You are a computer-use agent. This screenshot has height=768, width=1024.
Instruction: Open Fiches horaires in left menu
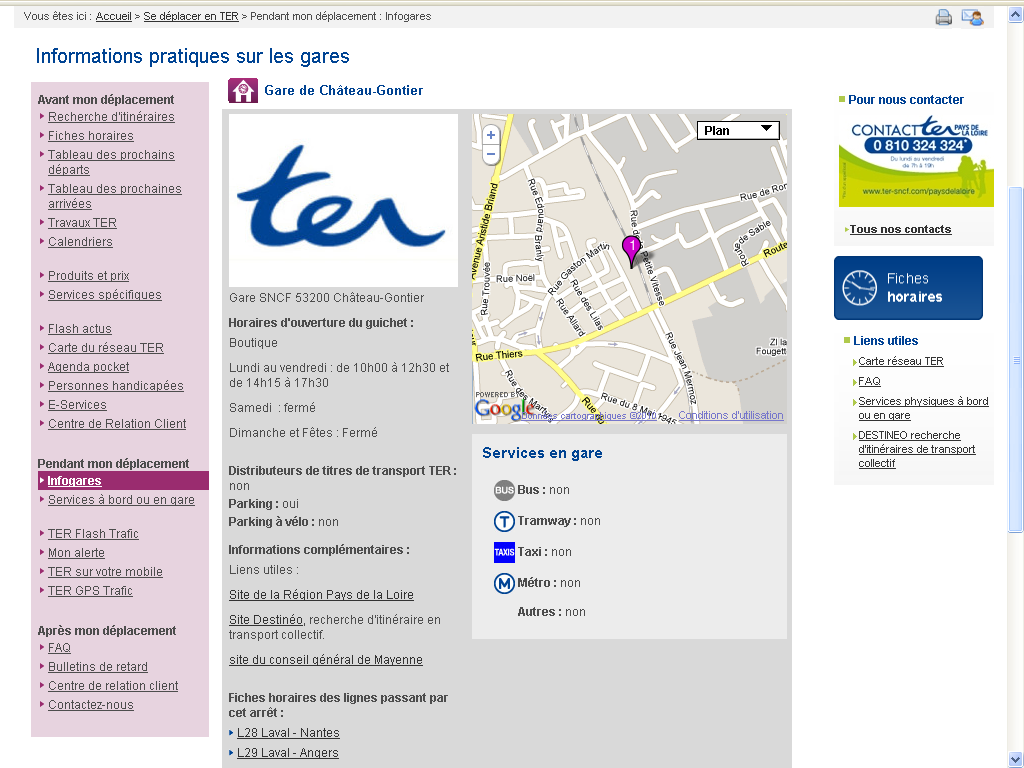[91, 136]
